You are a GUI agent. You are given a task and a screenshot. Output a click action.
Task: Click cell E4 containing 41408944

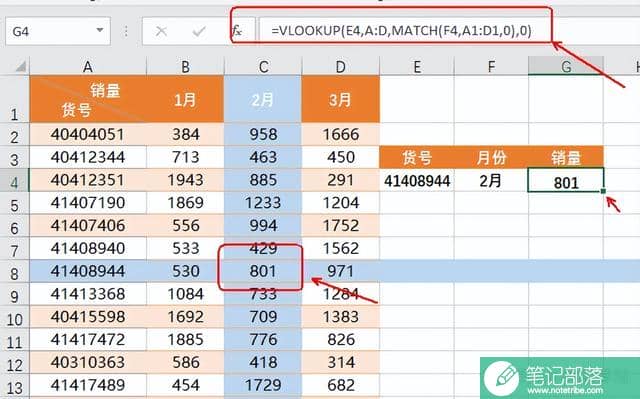click(417, 180)
